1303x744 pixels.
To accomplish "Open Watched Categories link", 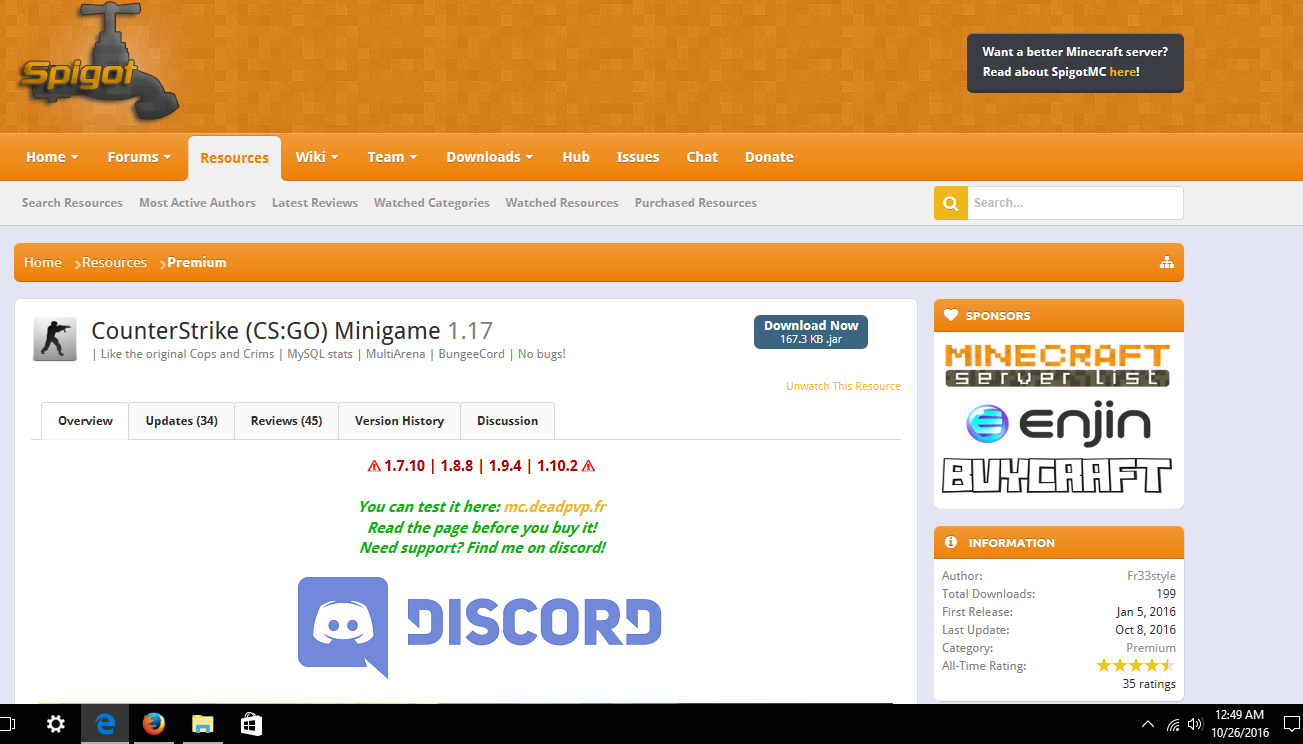I will pos(432,203).
